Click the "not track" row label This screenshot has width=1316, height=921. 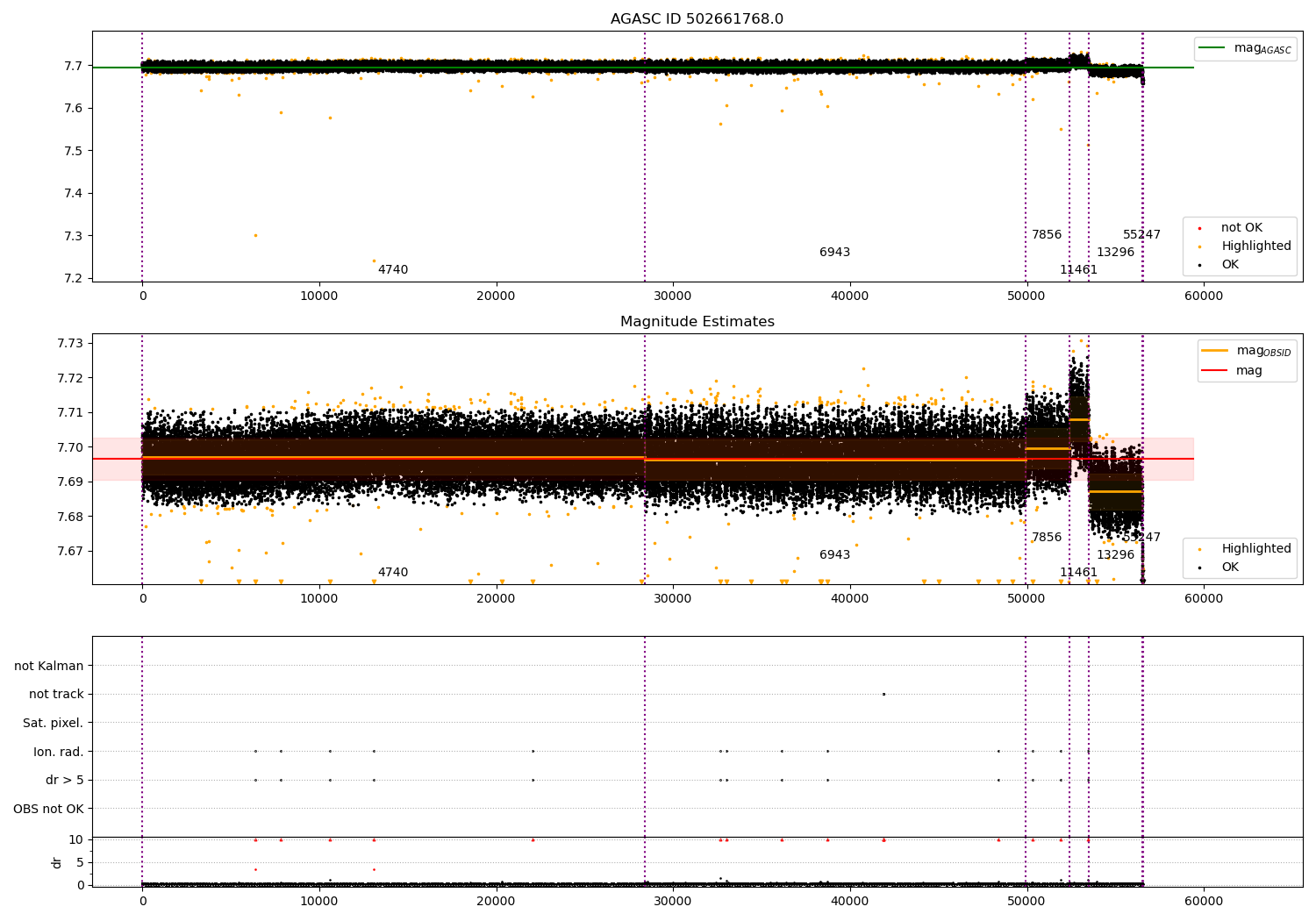pos(56,695)
